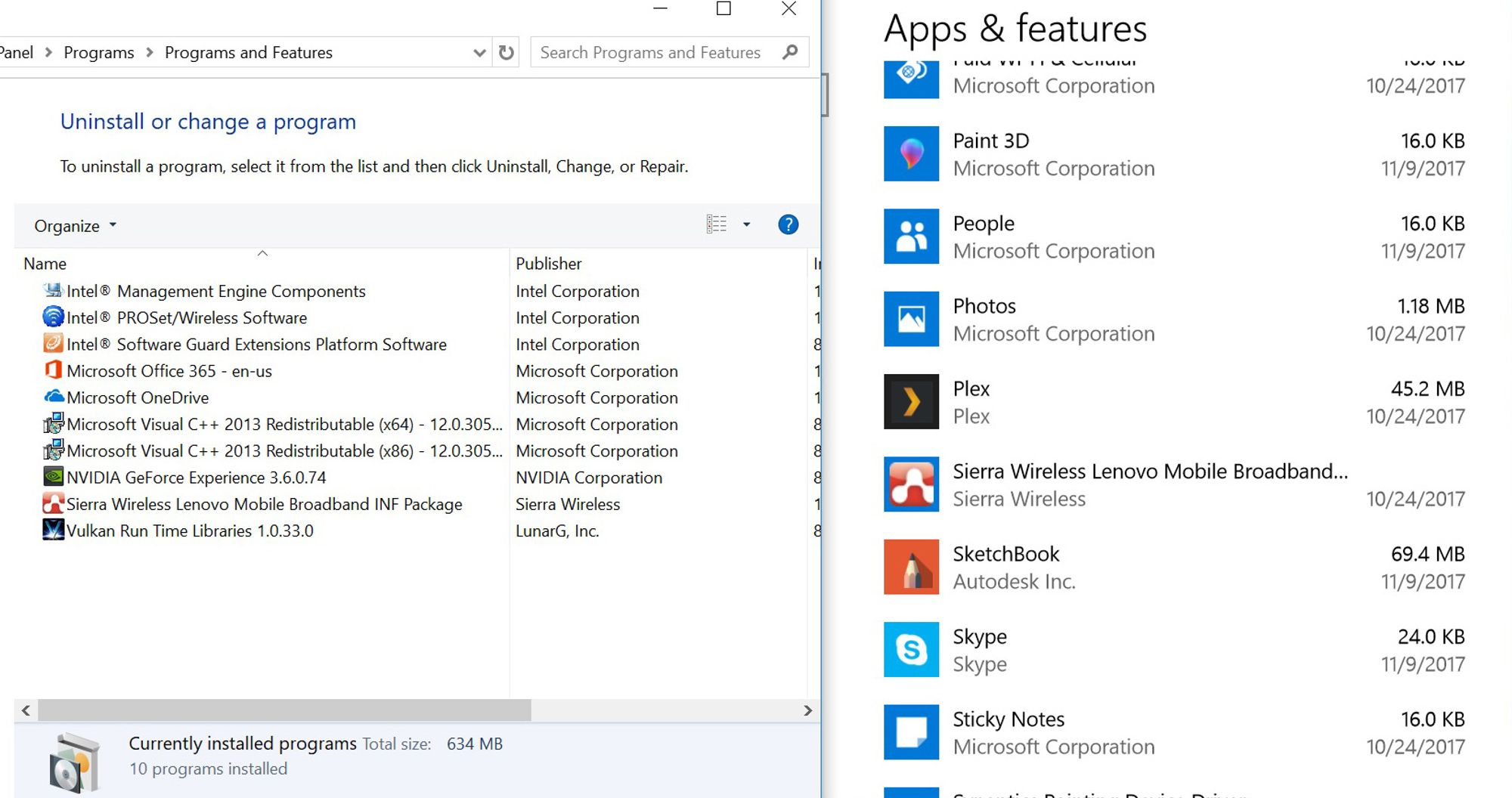Open the People app entry name
This screenshot has height=798, width=1512.
point(984,224)
